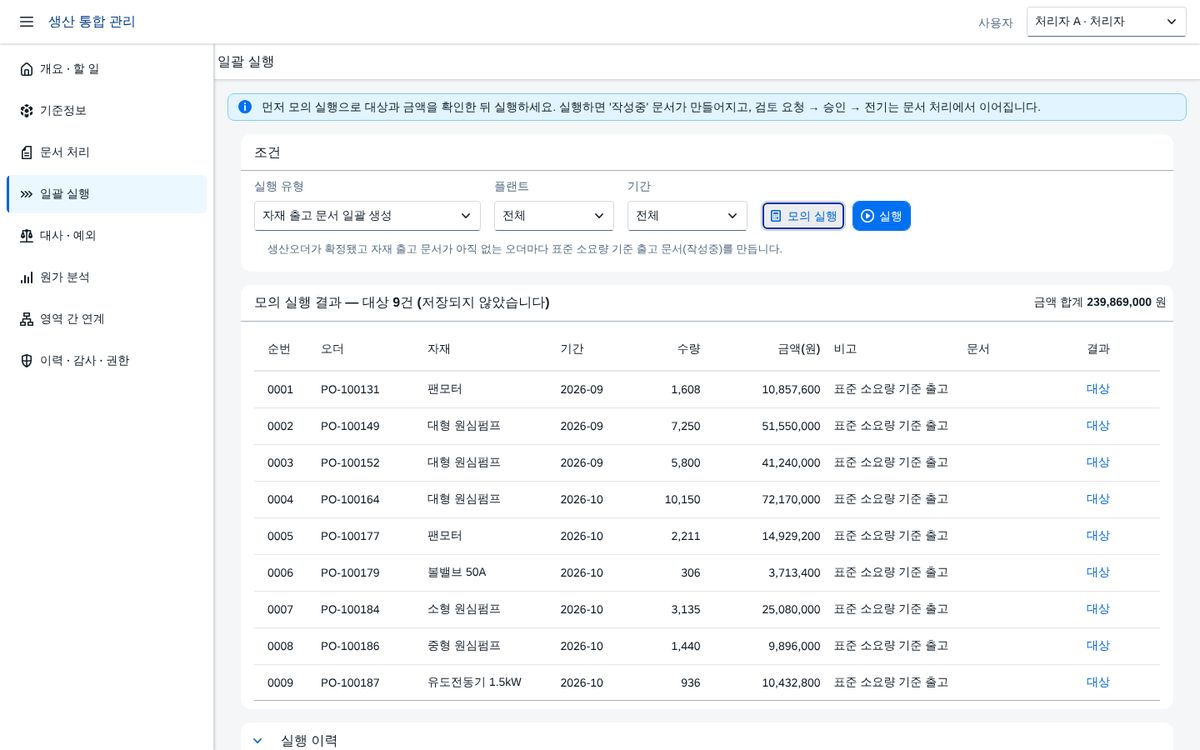Navigate to 문서 처리
Image resolution: width=1200 pixels, height=750 pixels.
[107, 152]
